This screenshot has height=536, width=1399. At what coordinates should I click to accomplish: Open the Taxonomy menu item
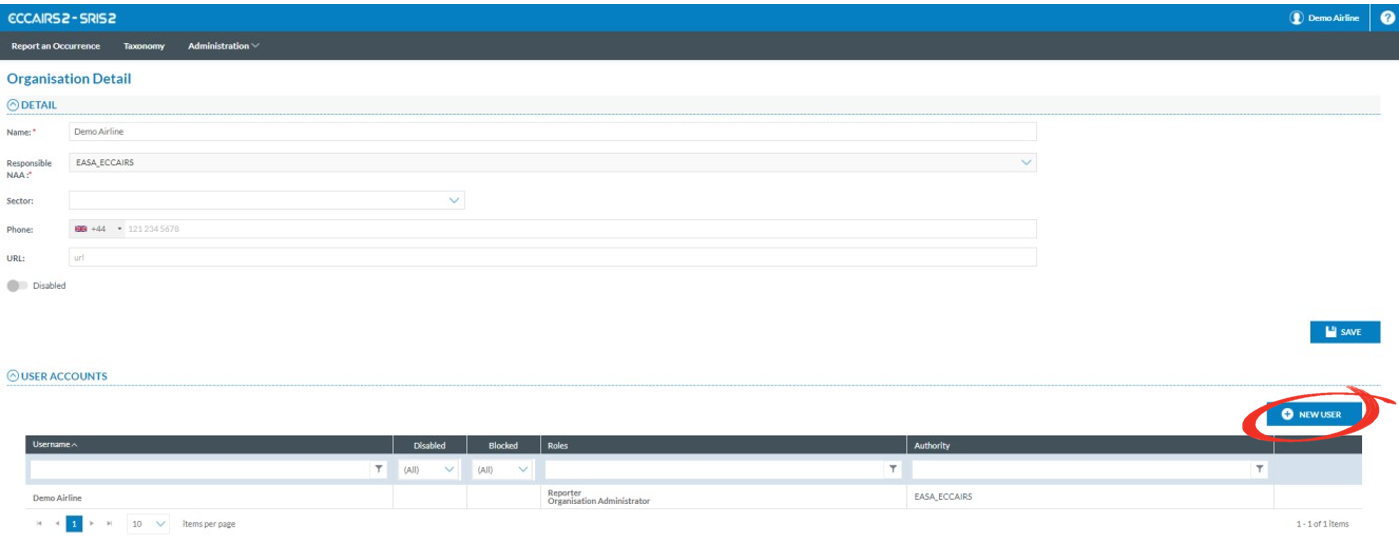point(144,46)
